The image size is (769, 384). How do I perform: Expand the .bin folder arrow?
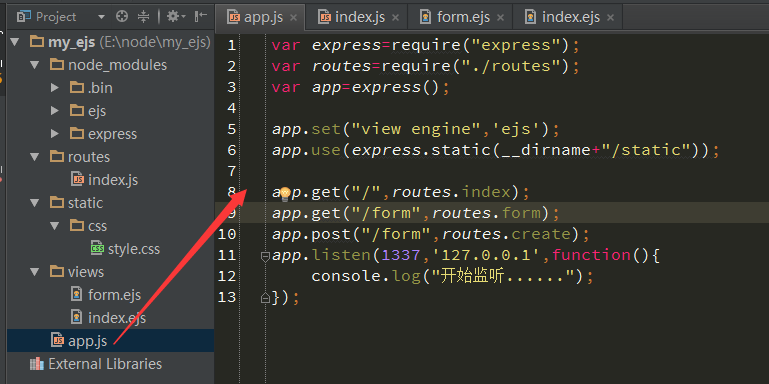click(x=54, y=88)
